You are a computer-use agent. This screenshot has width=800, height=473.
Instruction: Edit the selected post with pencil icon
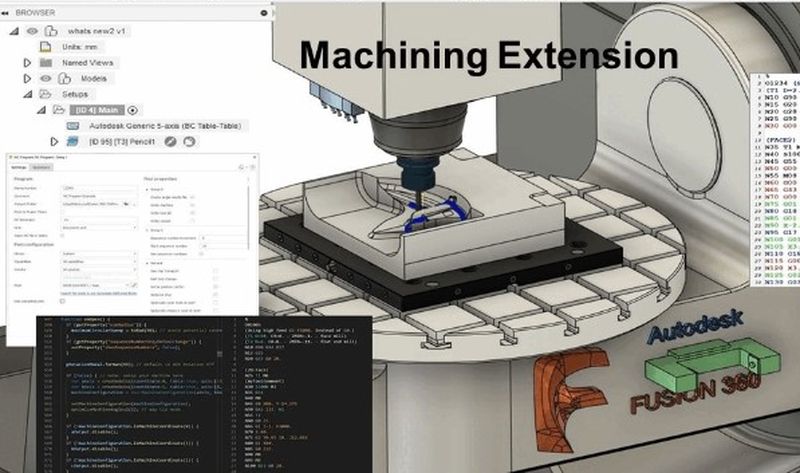tap(134, 285)
